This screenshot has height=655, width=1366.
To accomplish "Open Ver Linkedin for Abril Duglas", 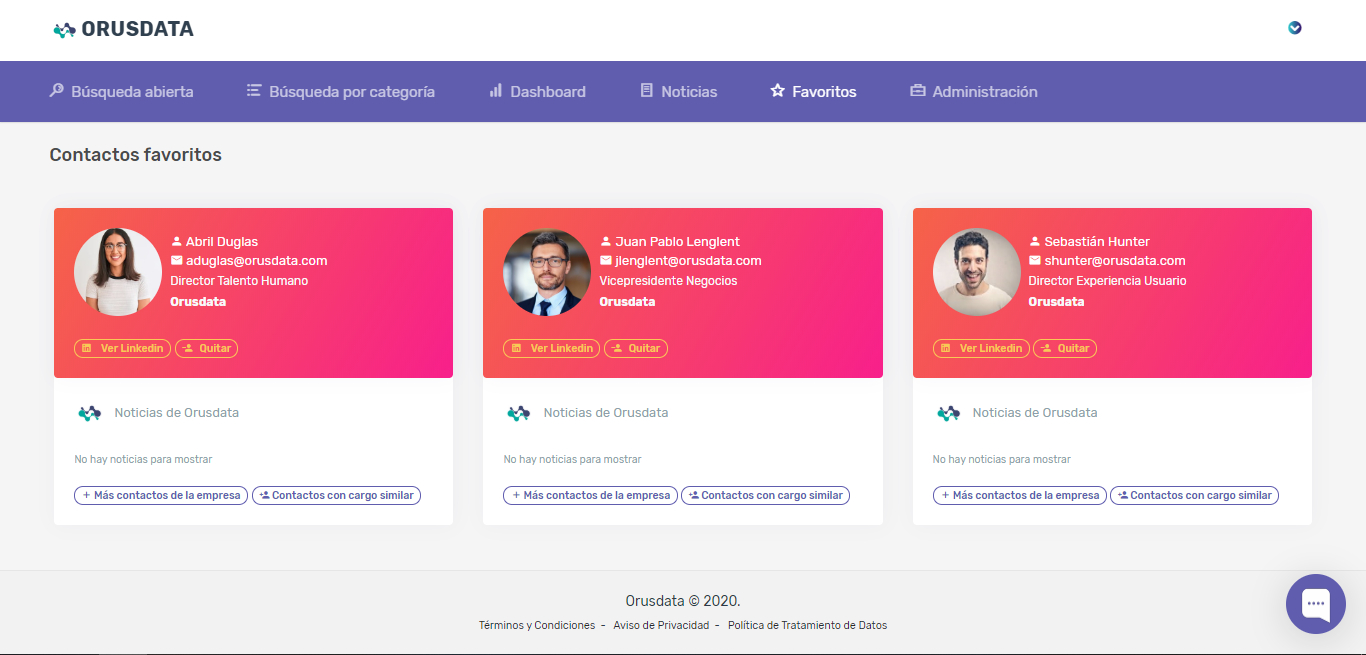I will [x=123, y=348].
